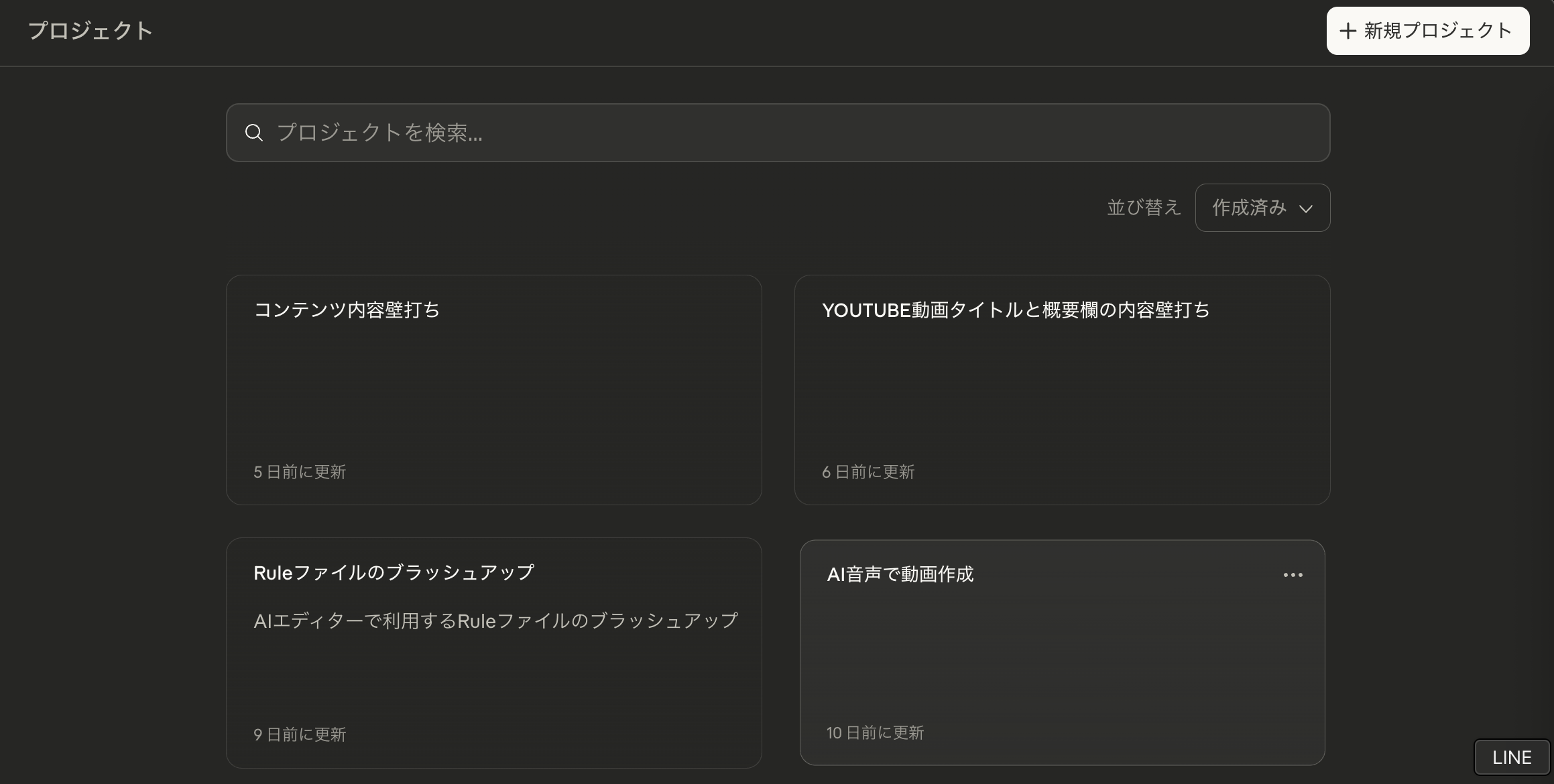Click the Rule project description text

[x=495, y=621]
